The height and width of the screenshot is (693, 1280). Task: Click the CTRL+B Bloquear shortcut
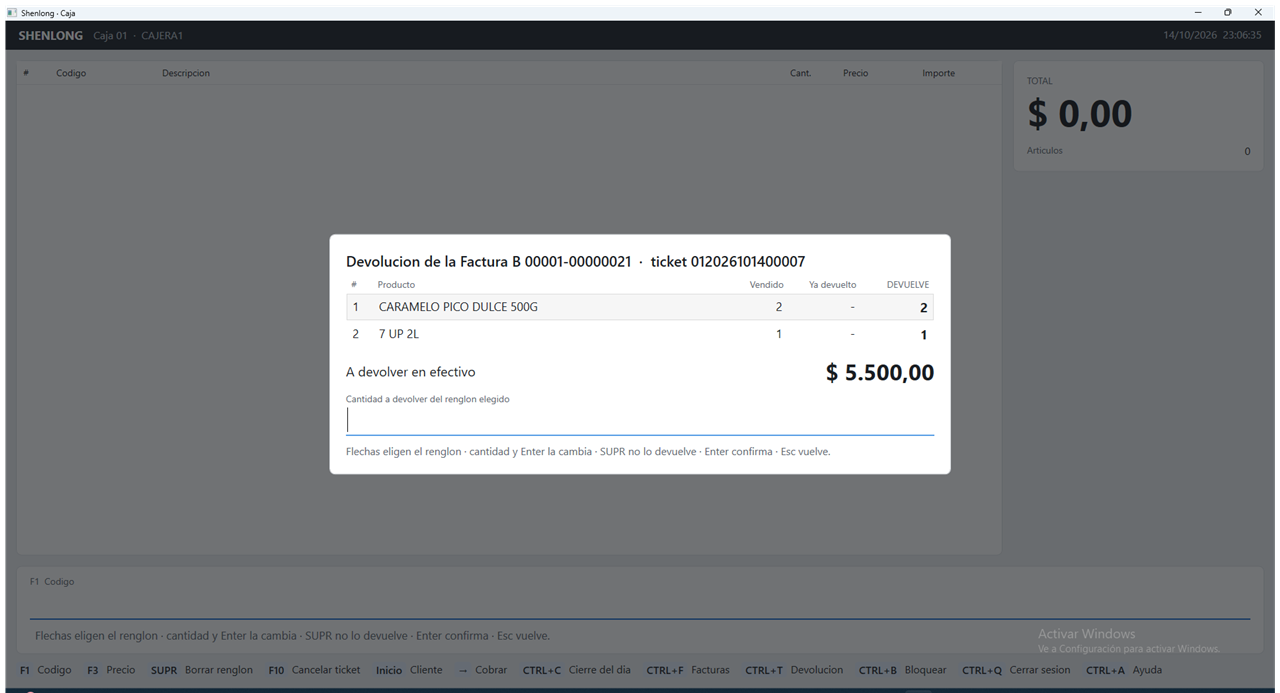tap(903, 670)
